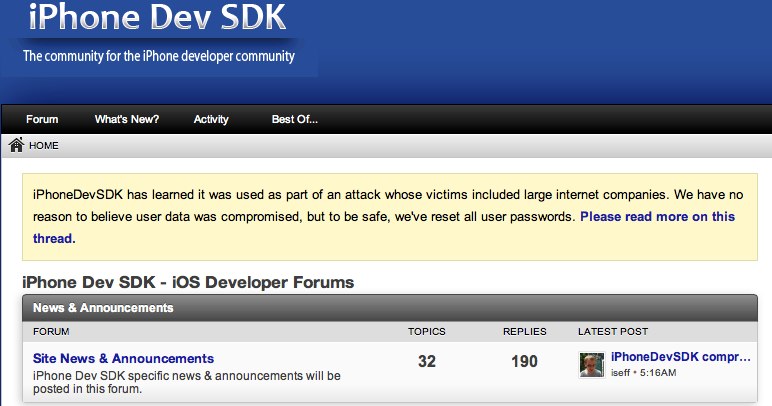The height and width of the screenshot is (406, 772).
Task: Click the LATEST POST column header
Action: [612, 332]
